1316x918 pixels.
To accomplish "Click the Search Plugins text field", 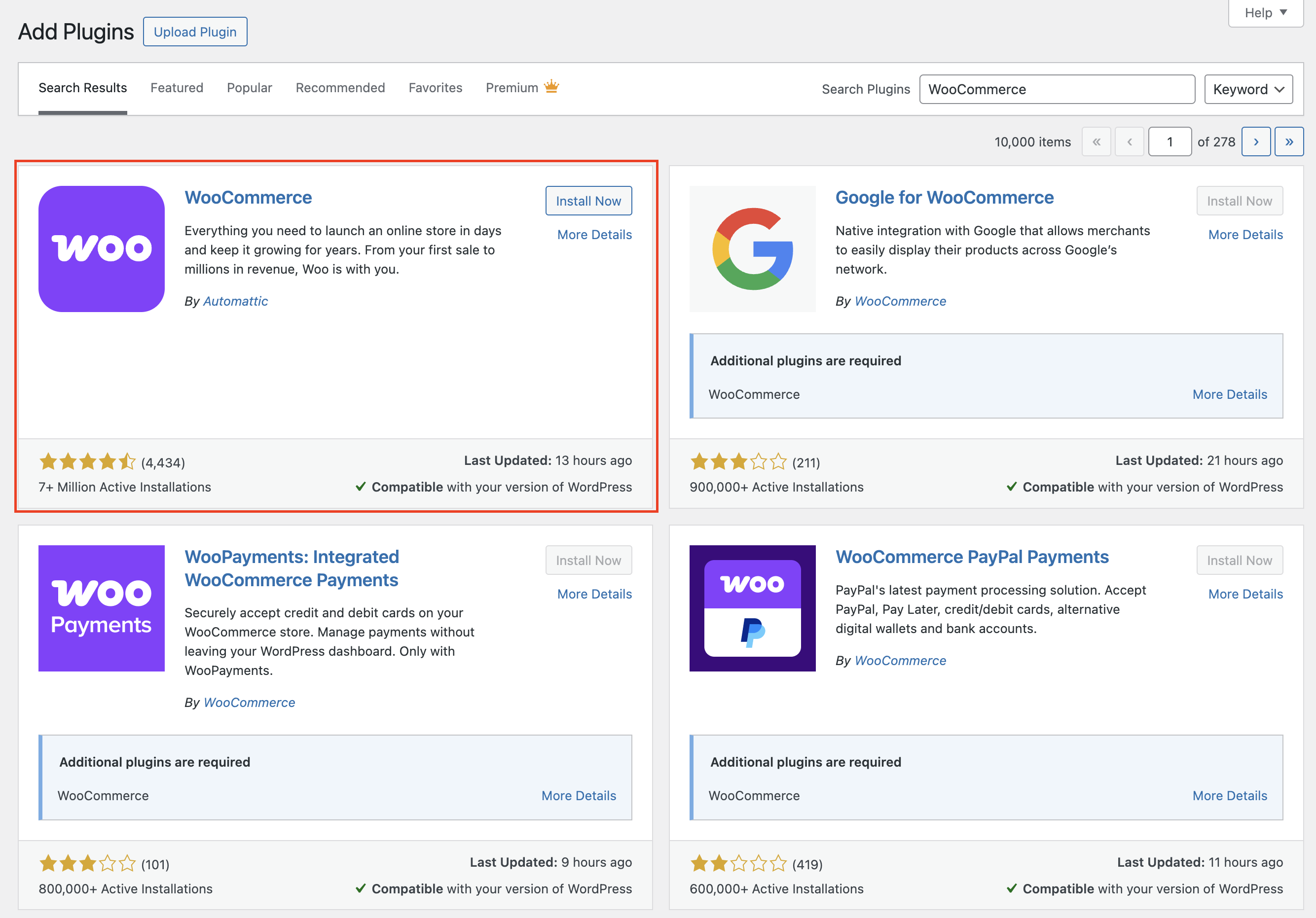I will pos(1057,89).
